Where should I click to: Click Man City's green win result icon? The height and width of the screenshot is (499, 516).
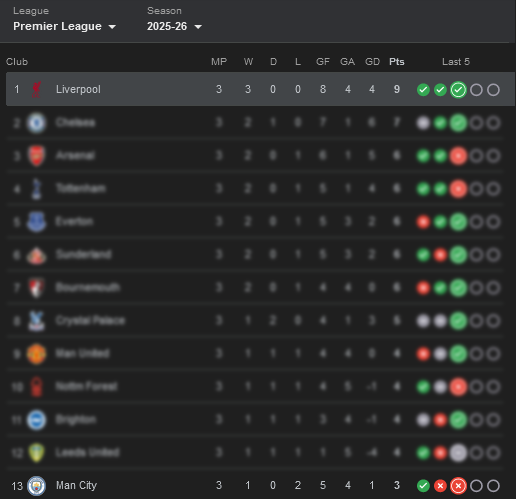423,486
